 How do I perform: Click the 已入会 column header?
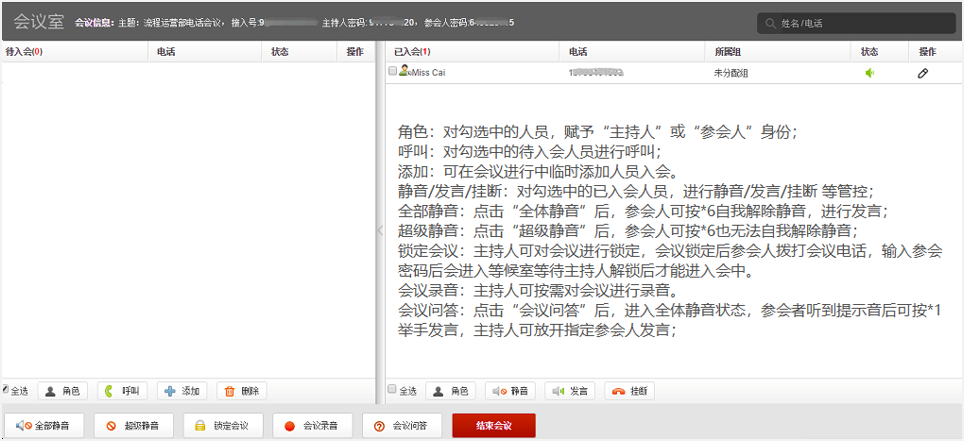click(x=411, y=51)
